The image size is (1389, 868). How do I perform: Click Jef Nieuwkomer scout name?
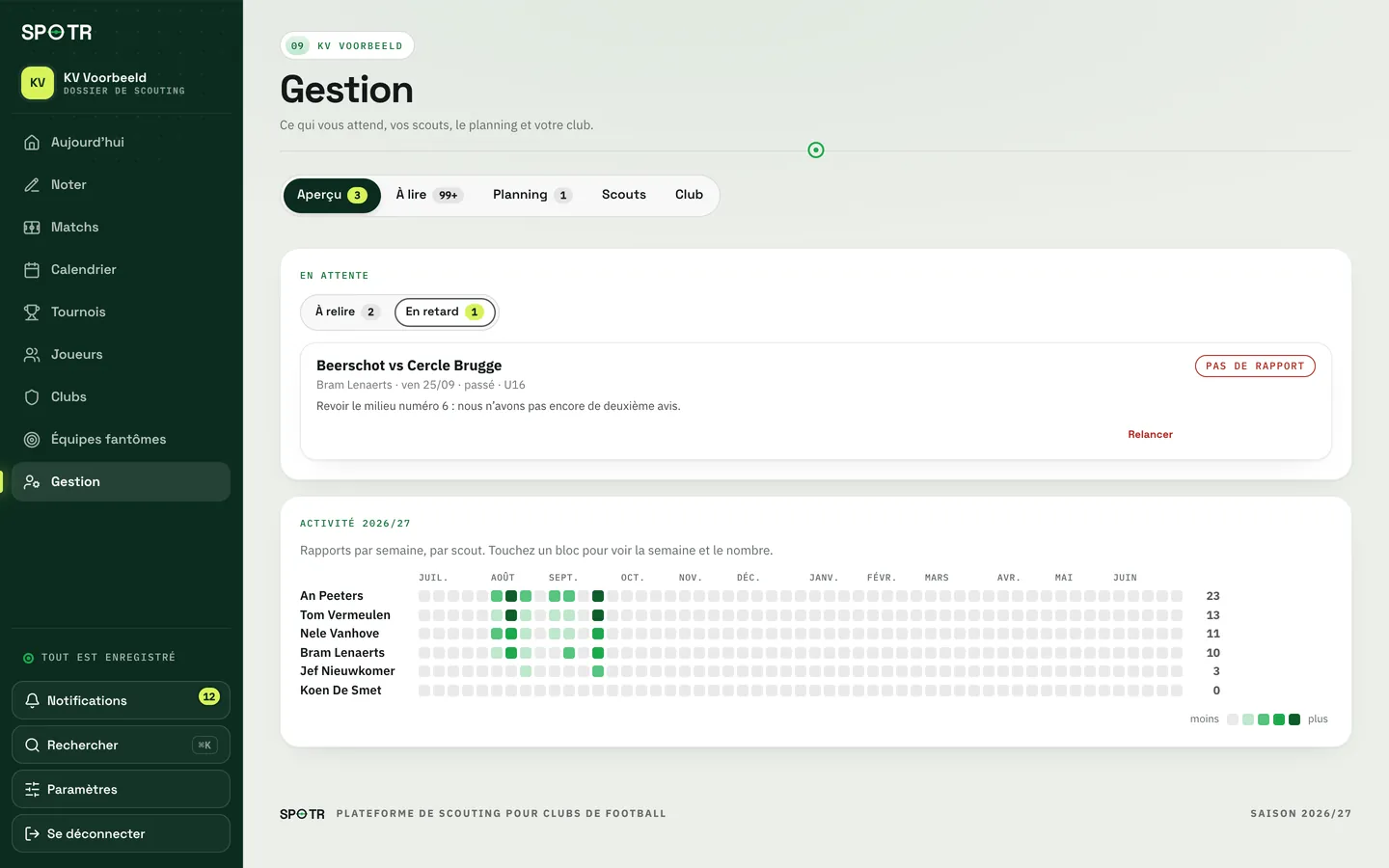click(347, 671)
